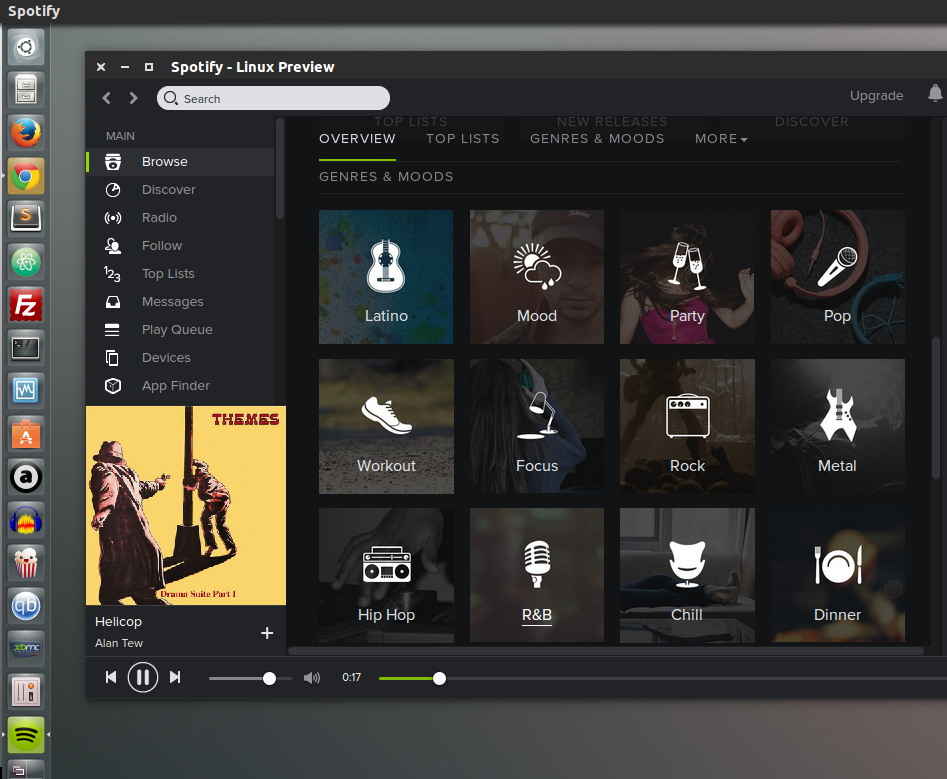947x779 pixels.
Task: Open qBittorrent from the dock
Action: pos(26,606)
